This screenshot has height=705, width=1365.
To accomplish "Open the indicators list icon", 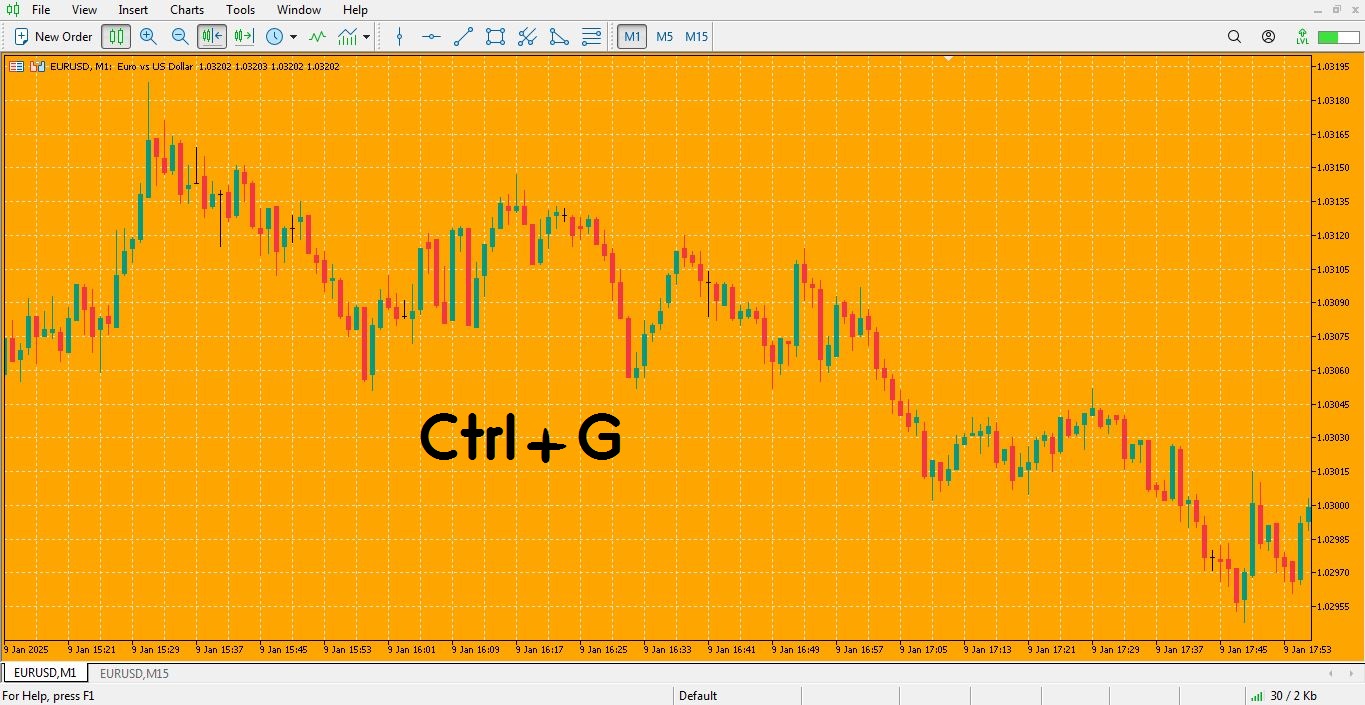I will tap(317, 37).
